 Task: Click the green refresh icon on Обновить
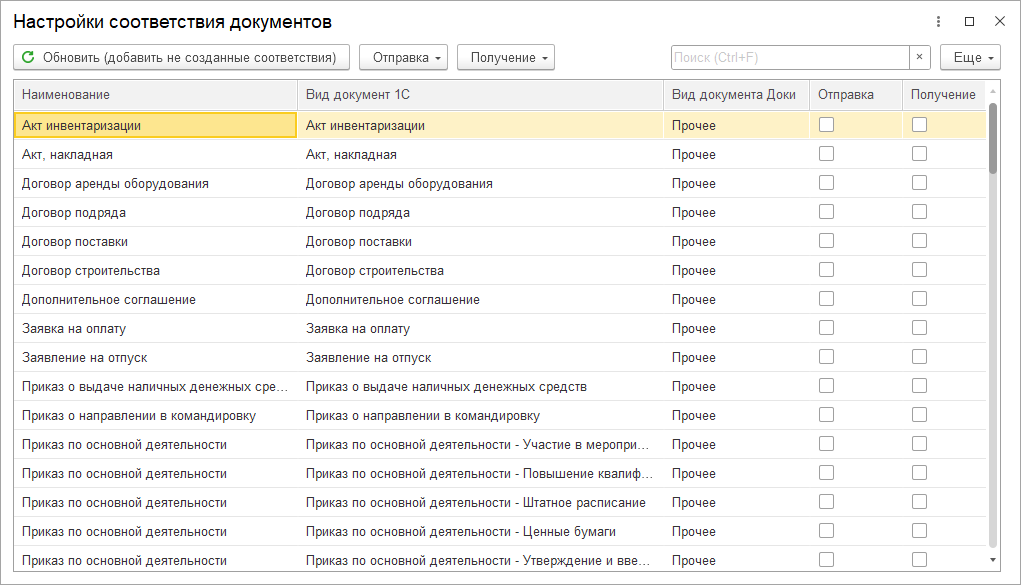tap(28, 58)
